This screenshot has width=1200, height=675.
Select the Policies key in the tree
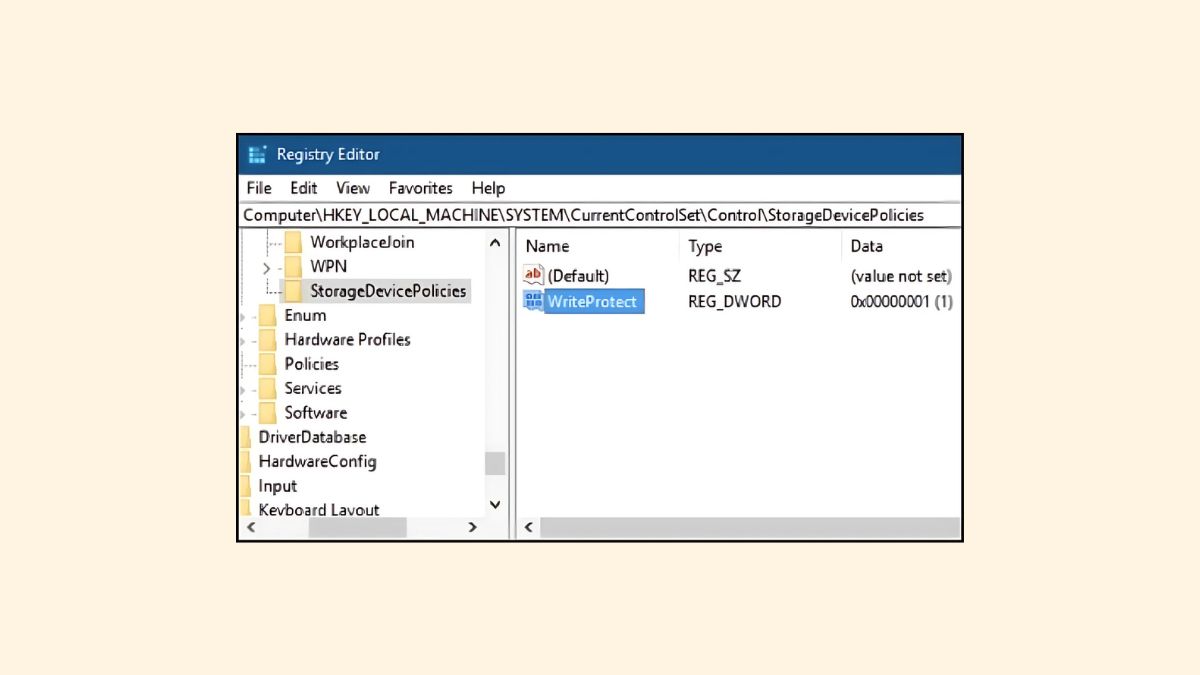tap(311, 364)
